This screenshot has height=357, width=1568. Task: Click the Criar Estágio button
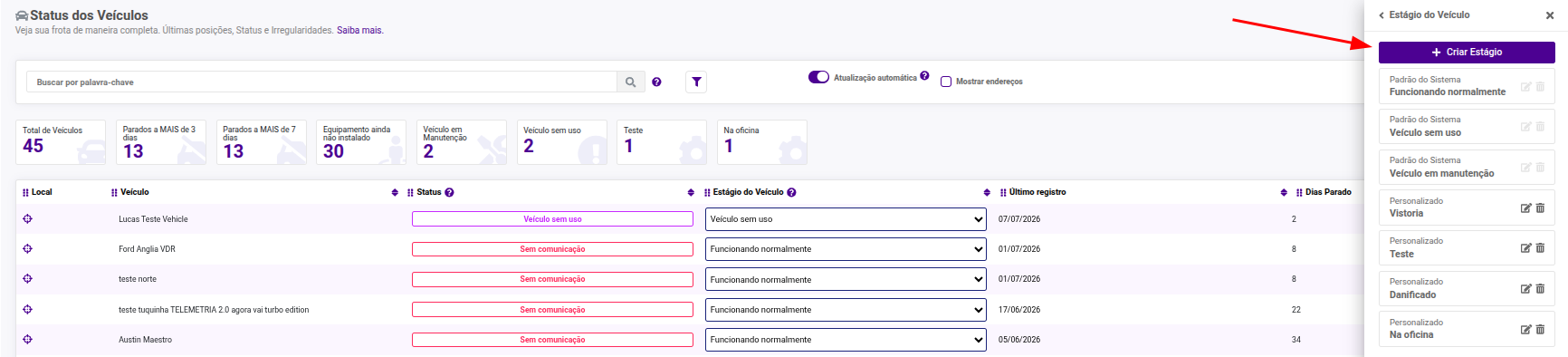click(1467, 52)
